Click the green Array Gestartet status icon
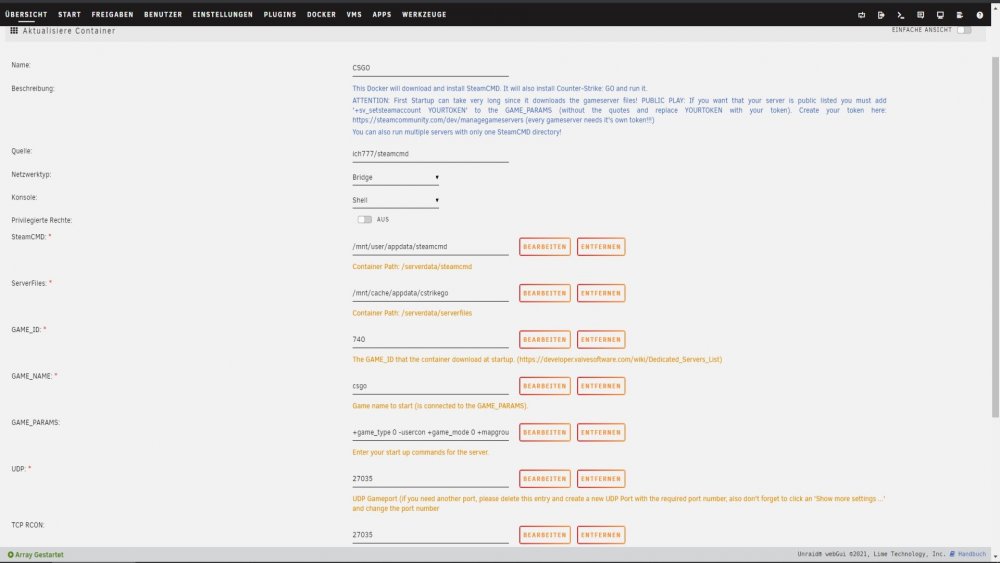 click(10, 555)
